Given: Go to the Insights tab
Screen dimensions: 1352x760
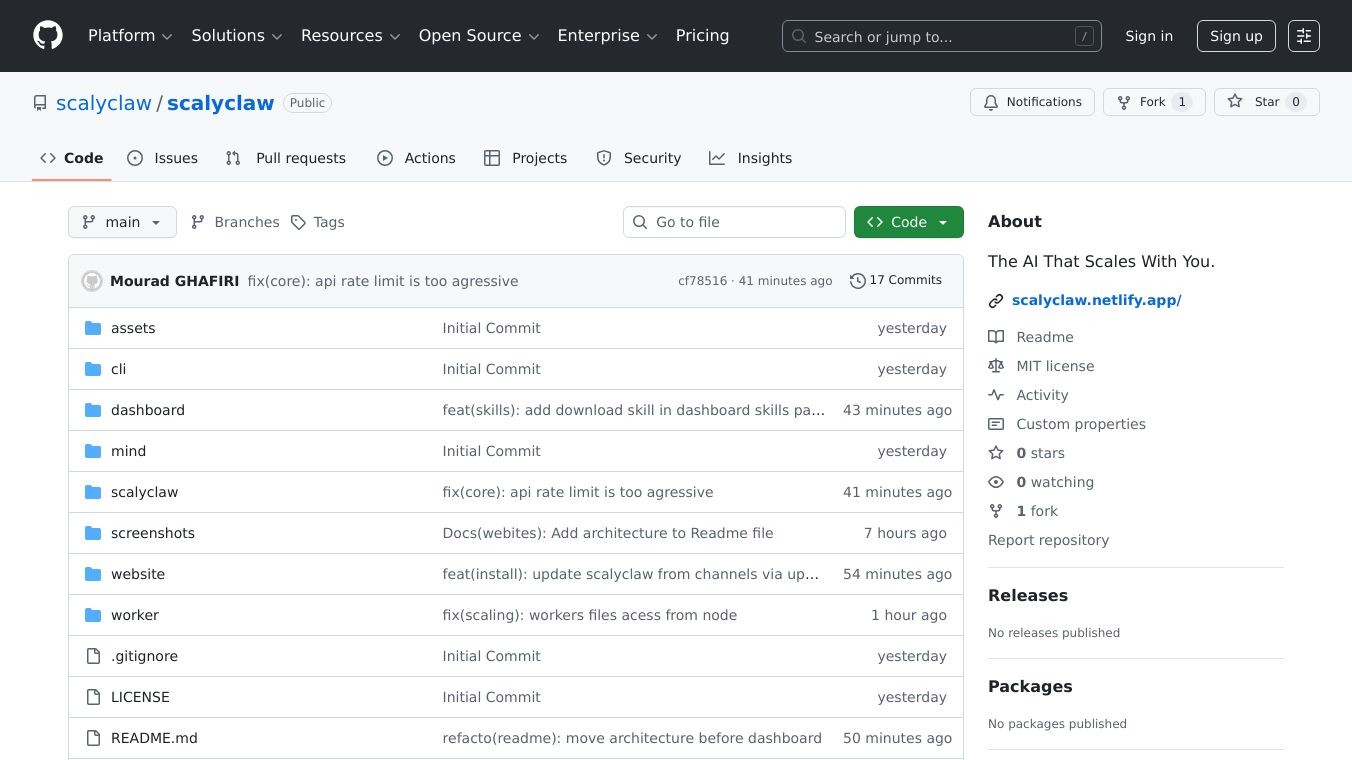Looking at the screenshot, I should point(751,158).
